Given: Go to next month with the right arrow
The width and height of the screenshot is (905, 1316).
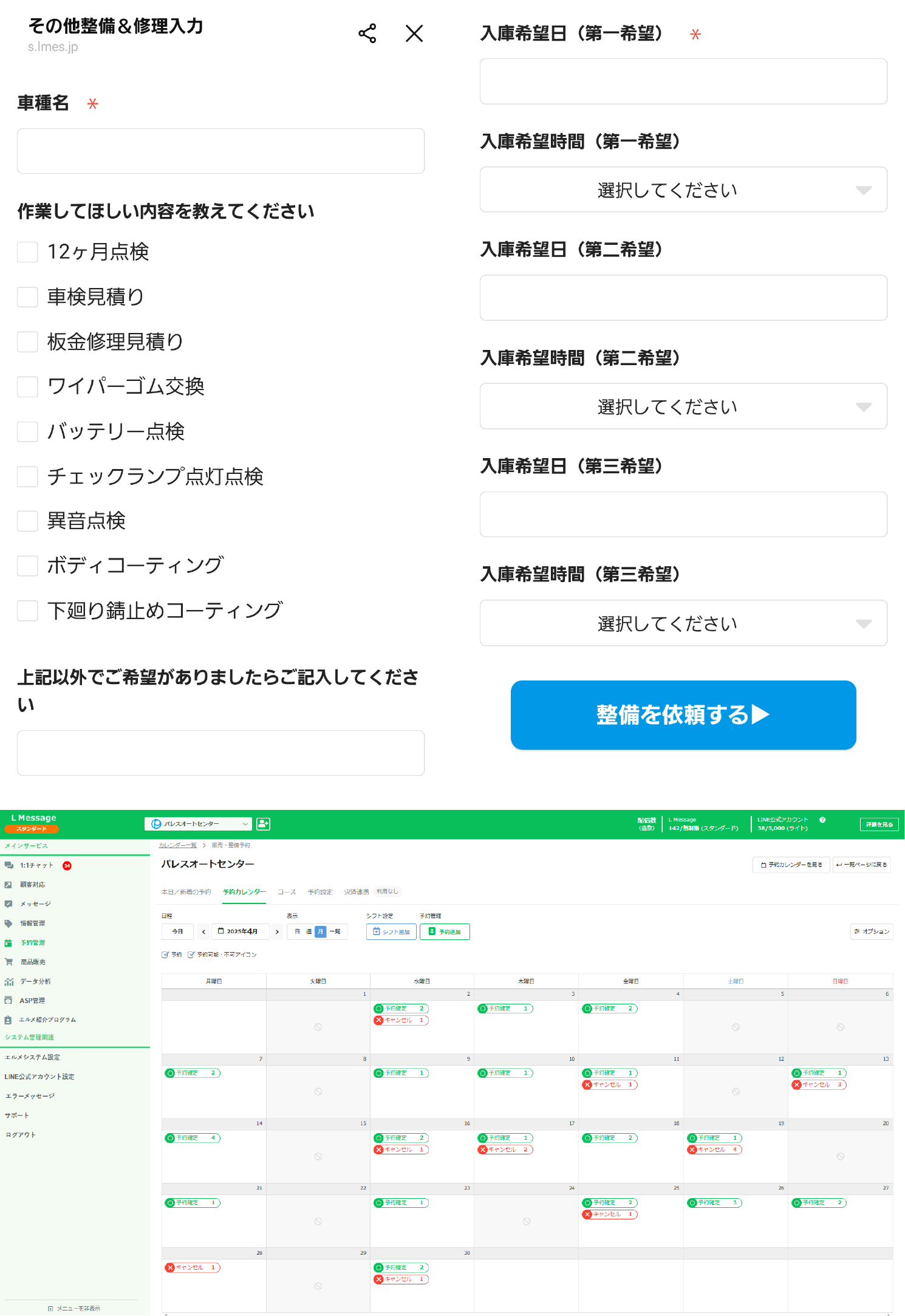Looking at the screenshot, I should [277, 931].
